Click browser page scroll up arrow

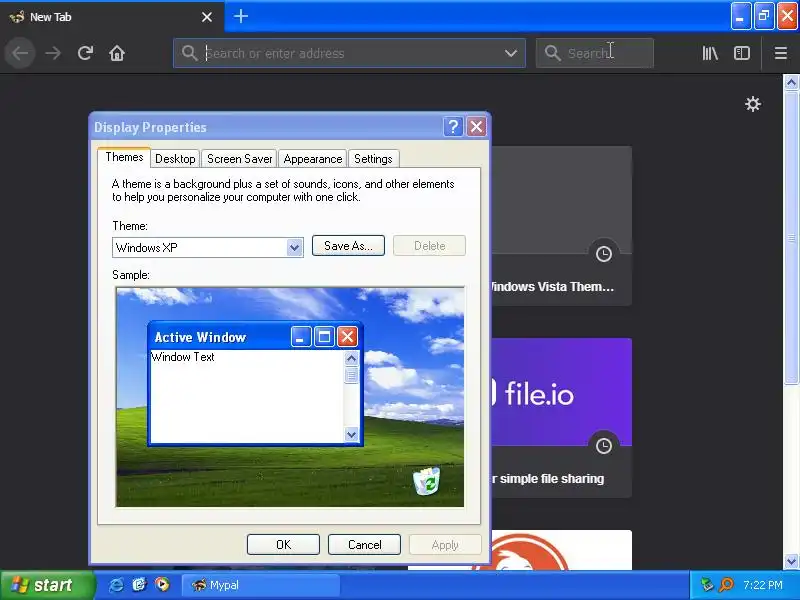(791, 82)
